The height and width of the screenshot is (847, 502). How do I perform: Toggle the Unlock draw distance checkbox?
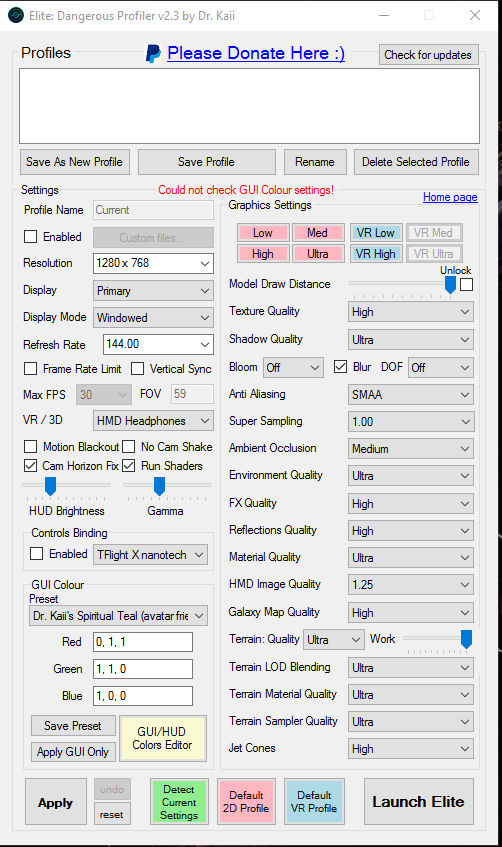(x=466, y=284)
